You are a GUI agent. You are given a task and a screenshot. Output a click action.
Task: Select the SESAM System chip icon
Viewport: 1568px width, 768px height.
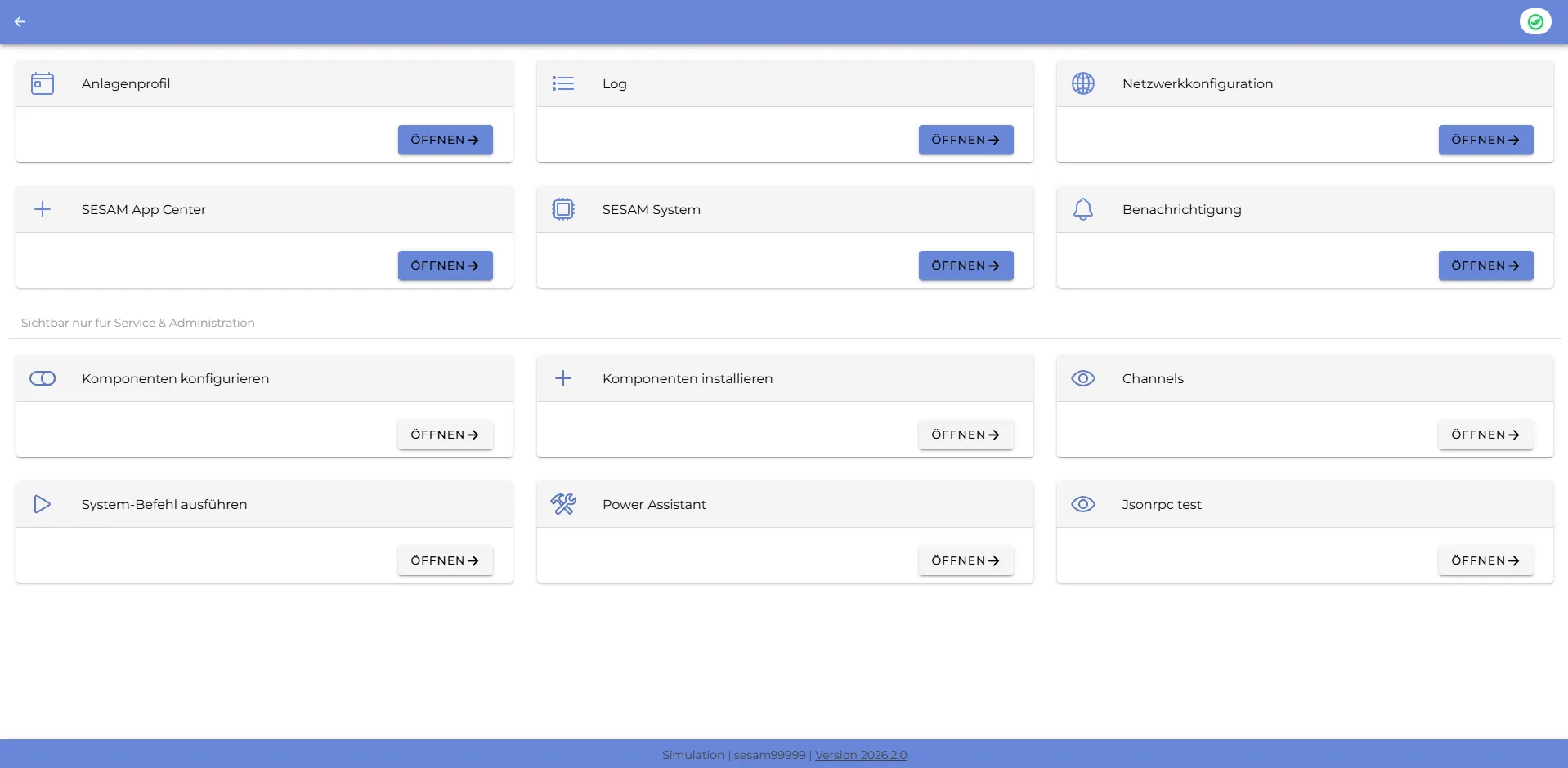[x=562, y=209]
